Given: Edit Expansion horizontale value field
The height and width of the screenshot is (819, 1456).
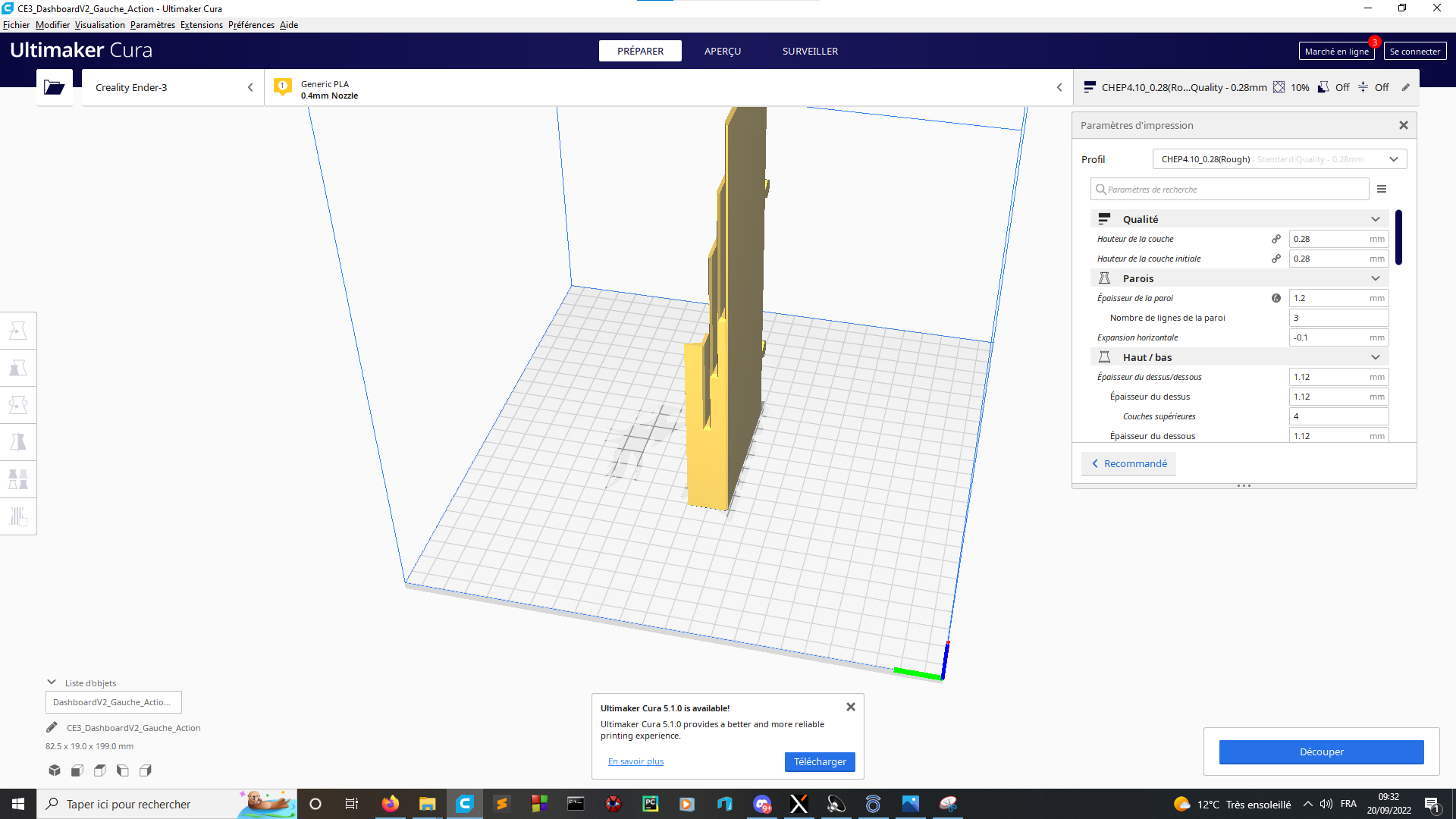Looking at the screenshot, I should point(1338,337).
